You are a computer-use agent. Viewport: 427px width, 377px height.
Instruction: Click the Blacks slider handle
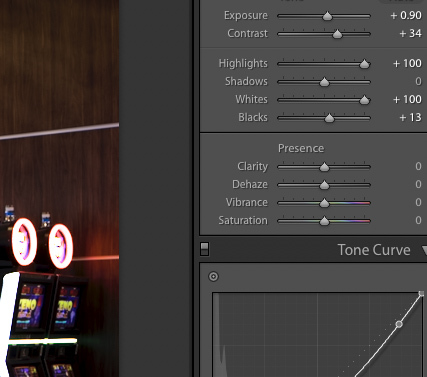329,118
